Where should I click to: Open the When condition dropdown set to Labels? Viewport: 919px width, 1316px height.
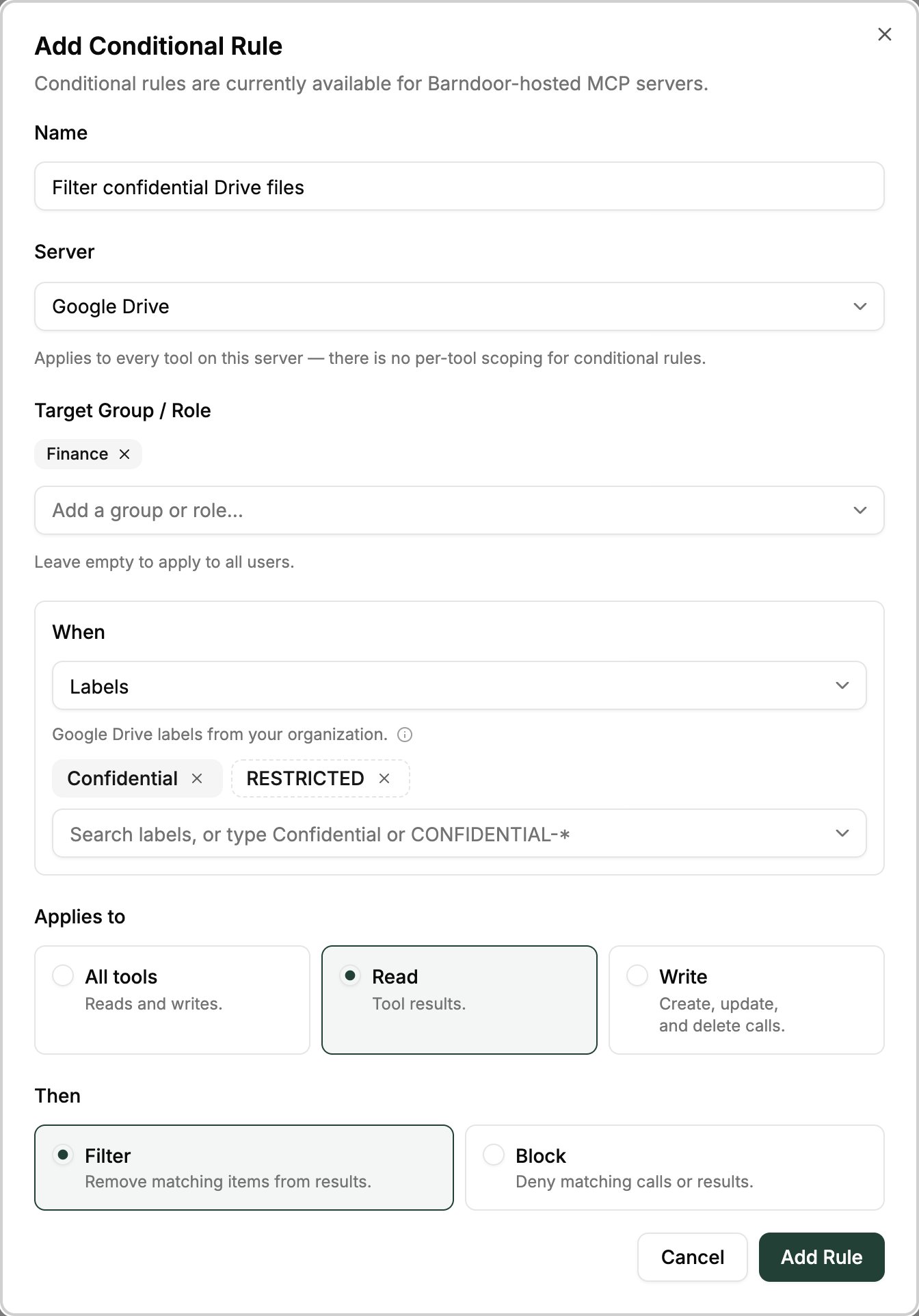point(459,685)
